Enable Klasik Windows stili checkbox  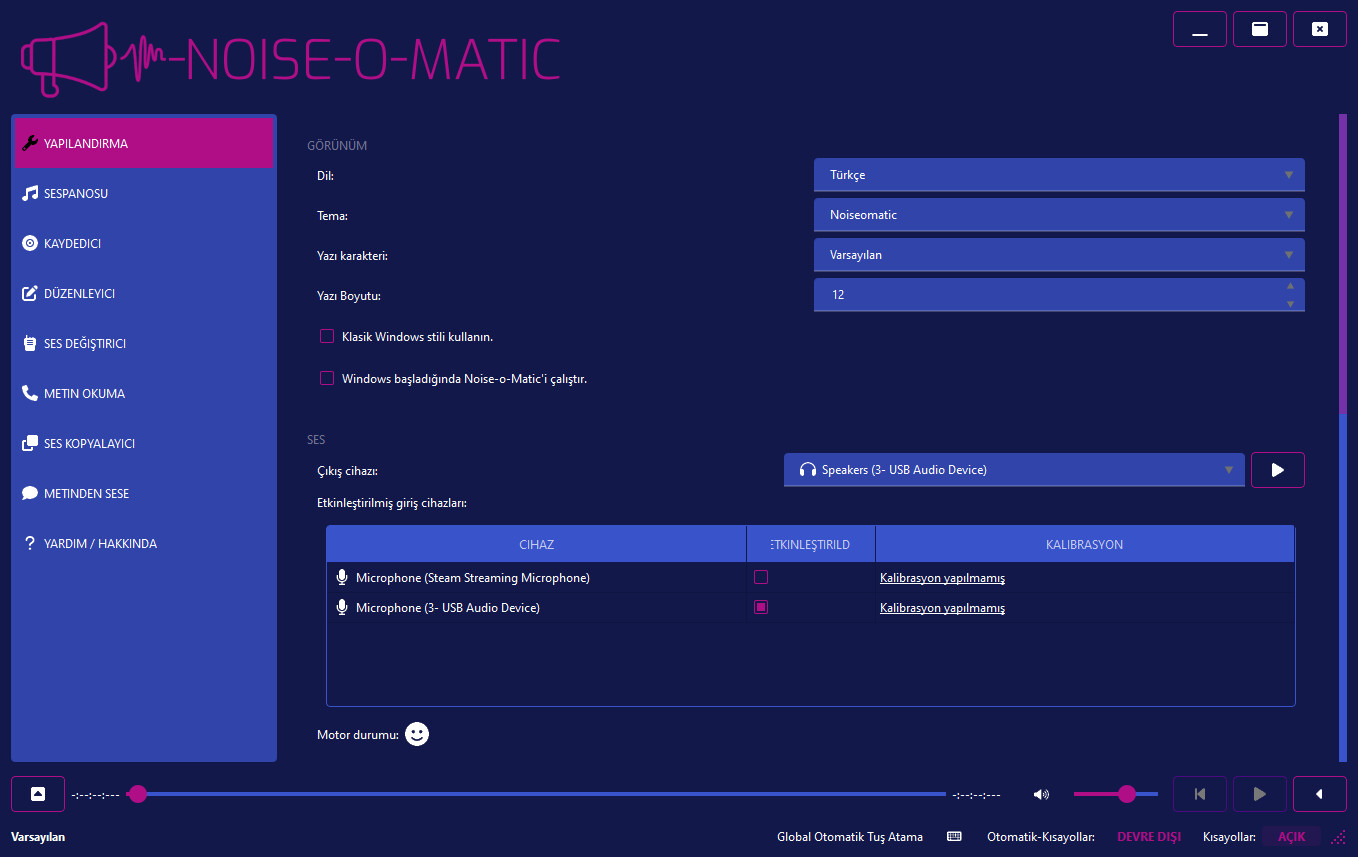coord(327,337)
